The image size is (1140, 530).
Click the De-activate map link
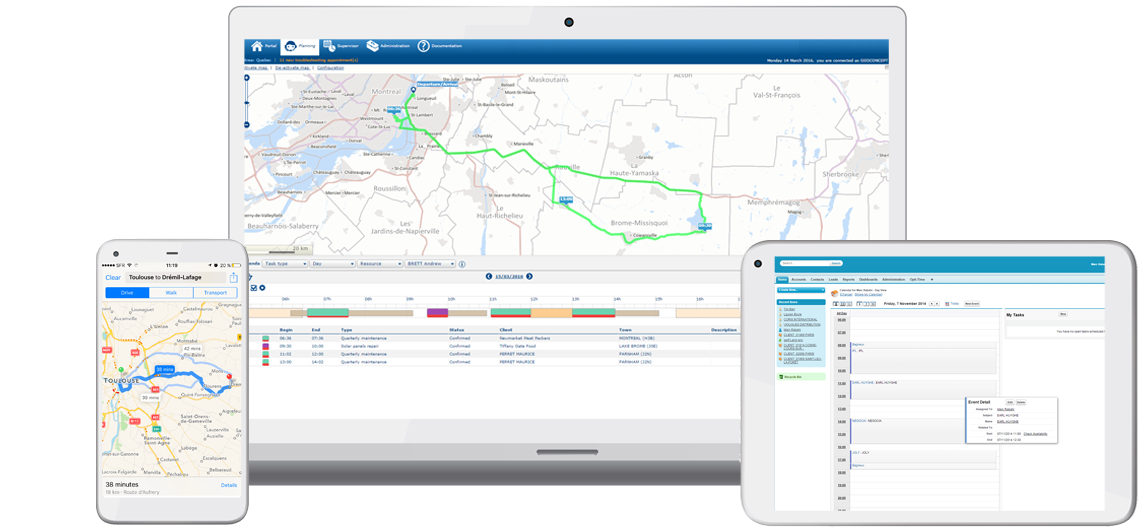coord(294,67)
